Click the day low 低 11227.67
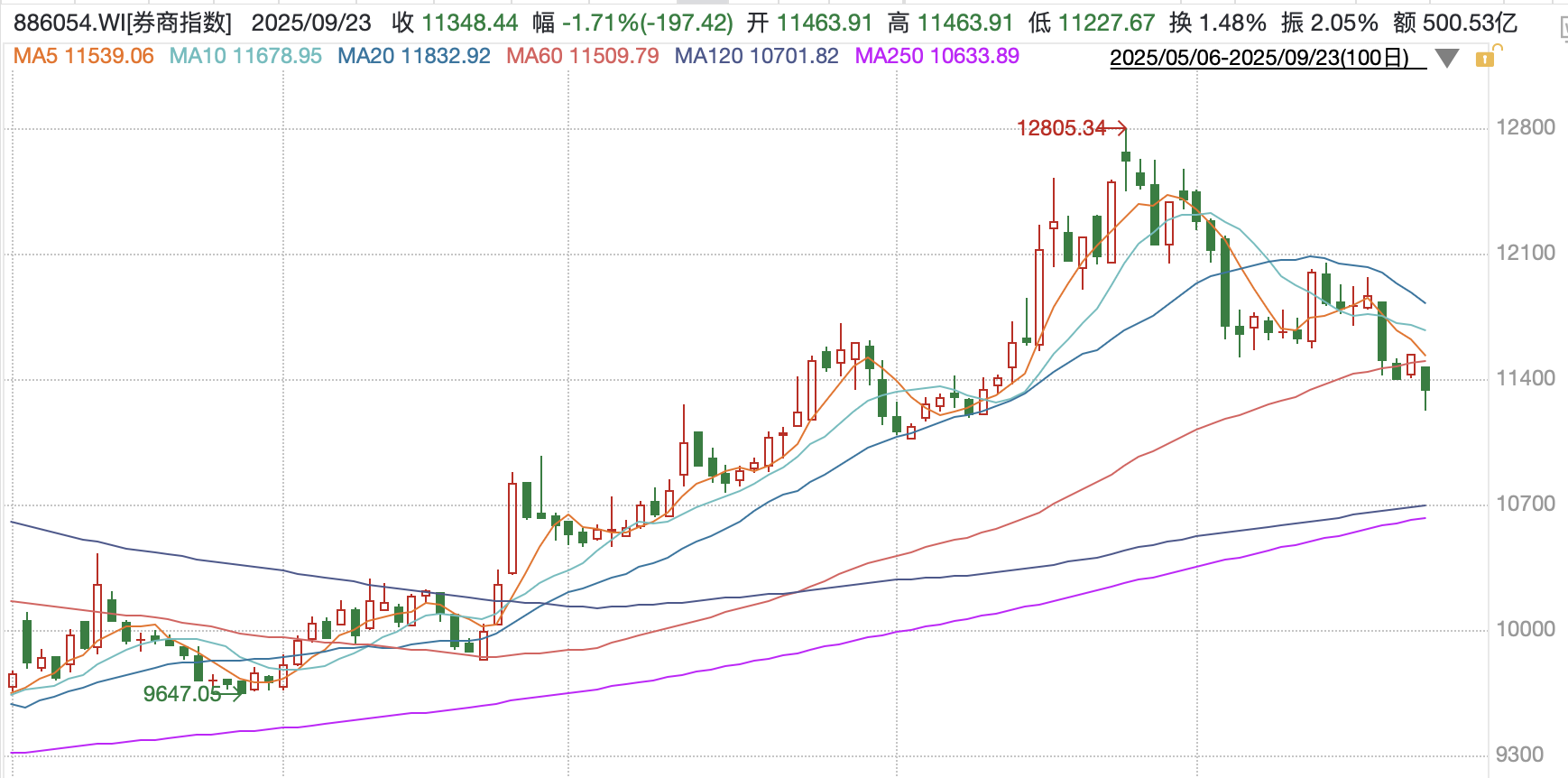 coord(1092,23)
